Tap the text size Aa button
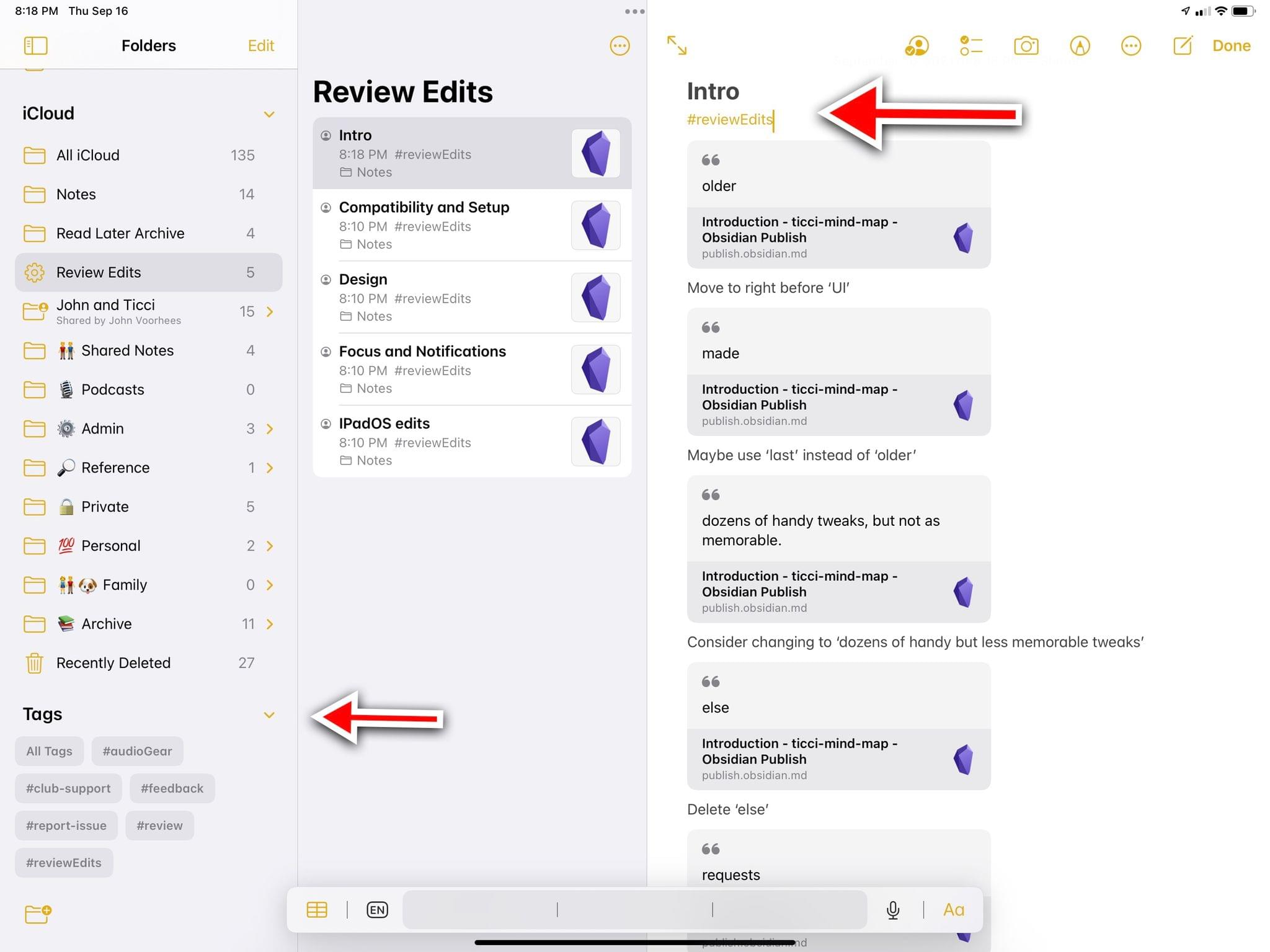1270x952 pixels. coord(953,910)
